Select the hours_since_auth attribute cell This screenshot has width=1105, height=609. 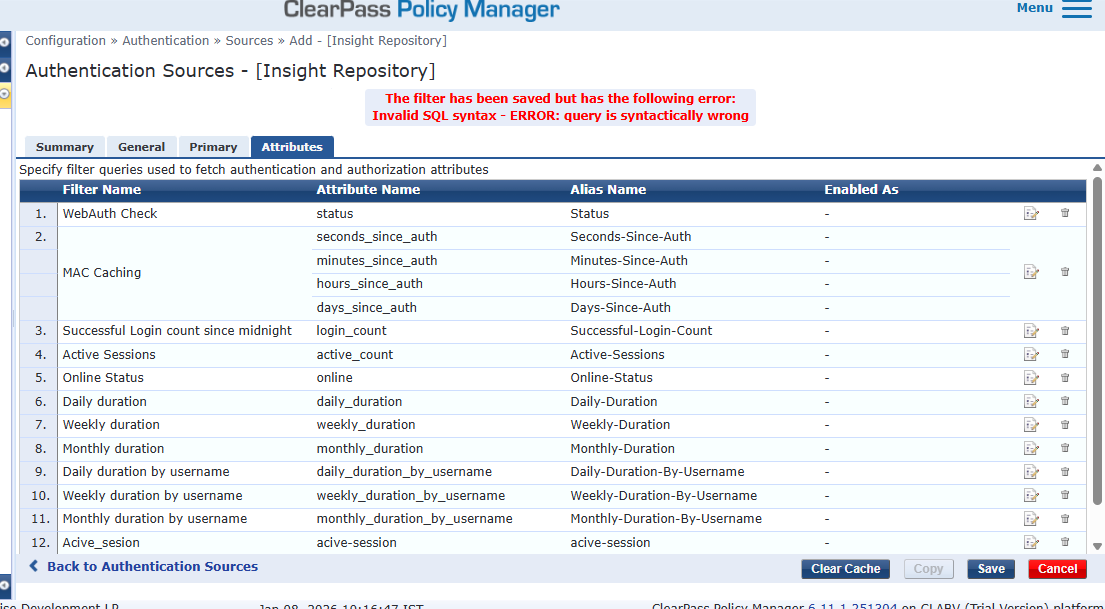tap(369, 284)
